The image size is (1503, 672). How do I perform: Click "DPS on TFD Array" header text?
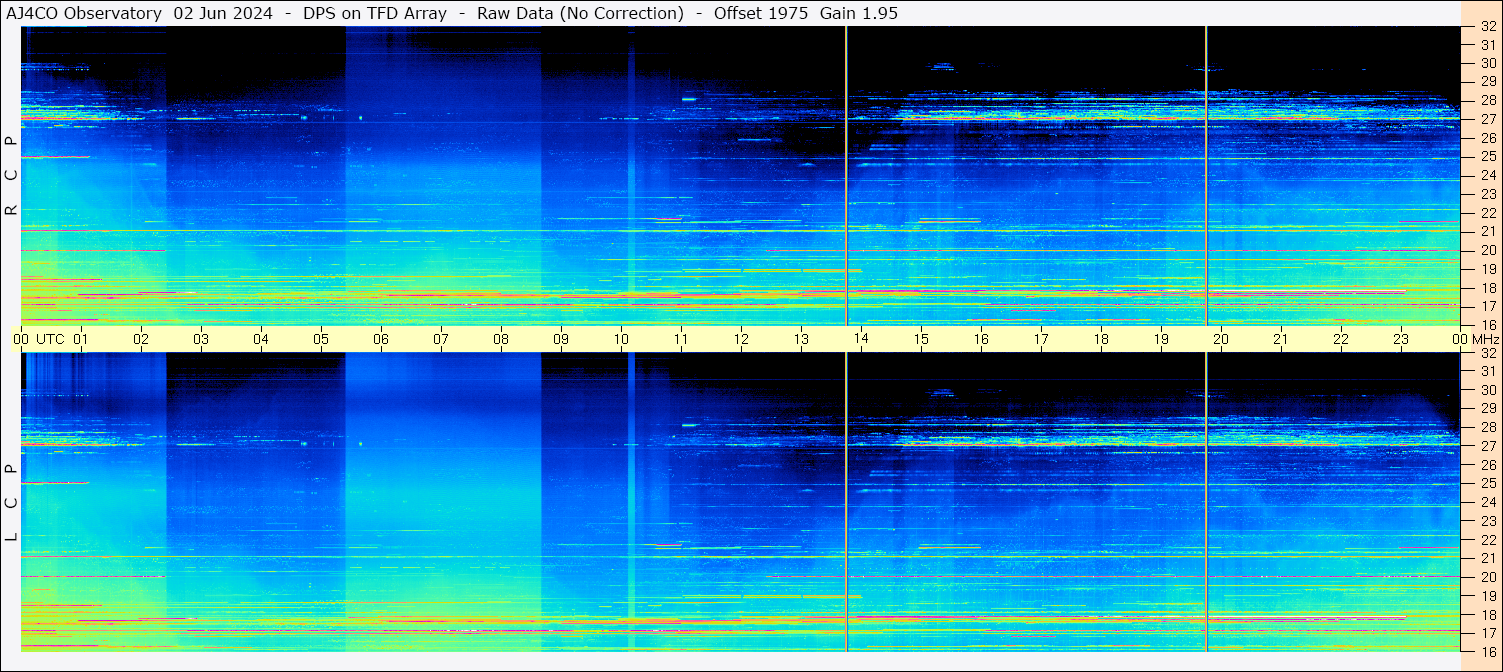point(374,14)
